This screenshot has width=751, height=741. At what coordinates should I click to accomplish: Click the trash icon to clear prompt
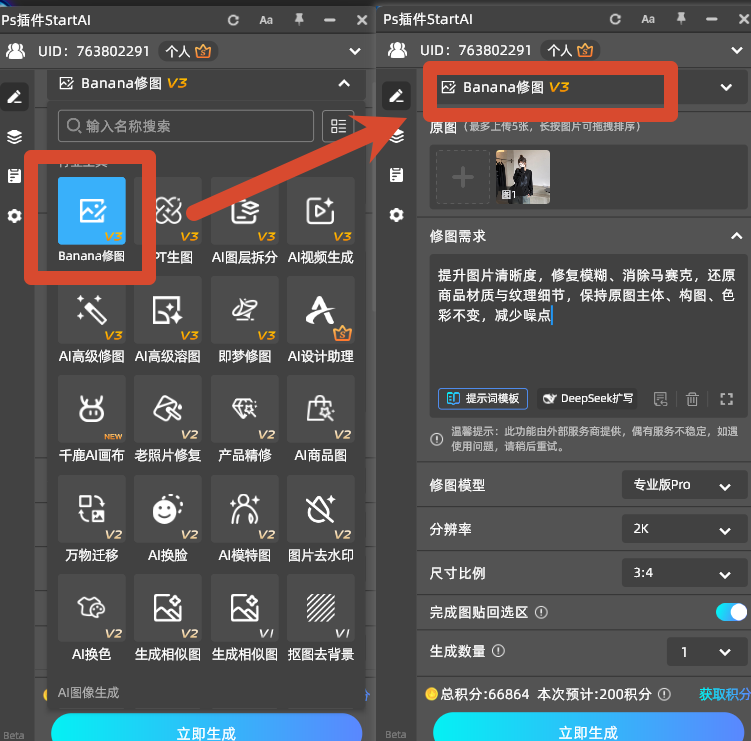tap(692, 399)
